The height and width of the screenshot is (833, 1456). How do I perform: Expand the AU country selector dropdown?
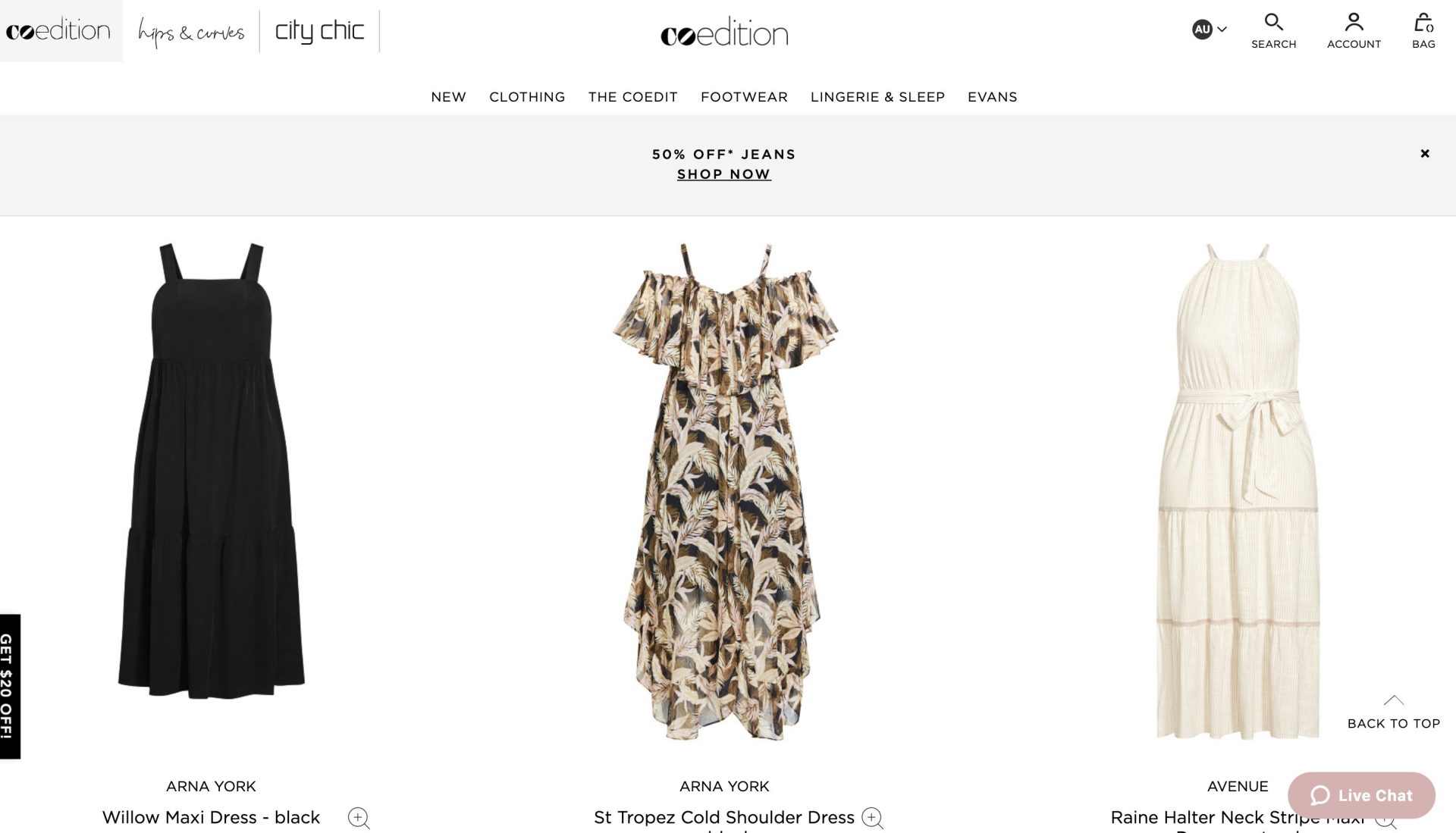(x=1209, y=30)
